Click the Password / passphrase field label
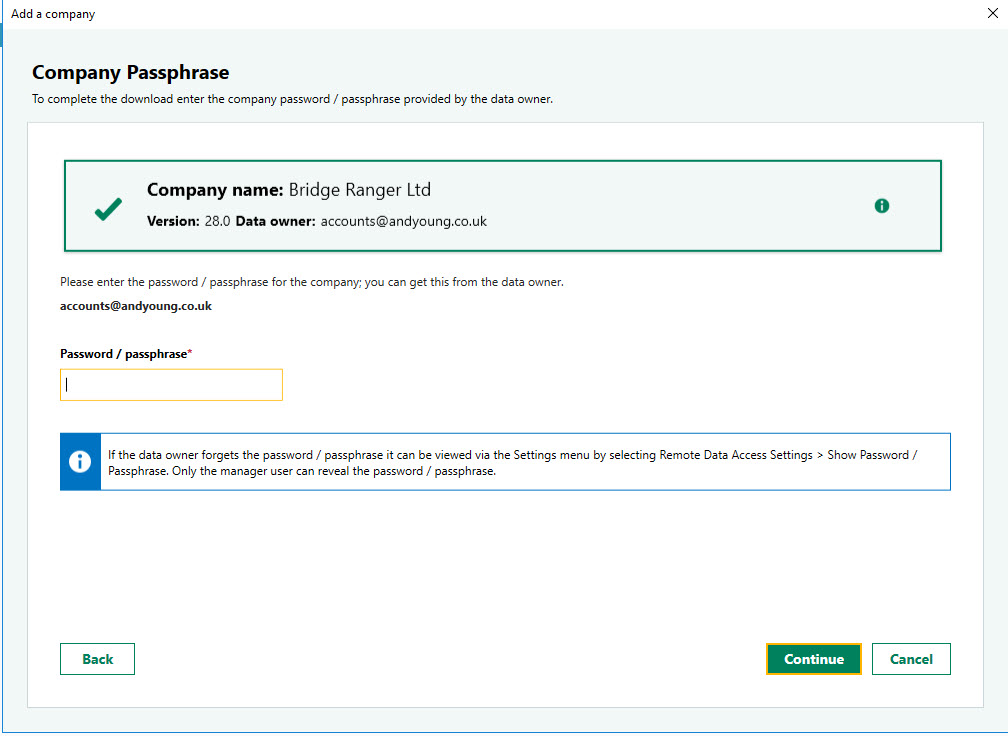 (x=124, y=354)
